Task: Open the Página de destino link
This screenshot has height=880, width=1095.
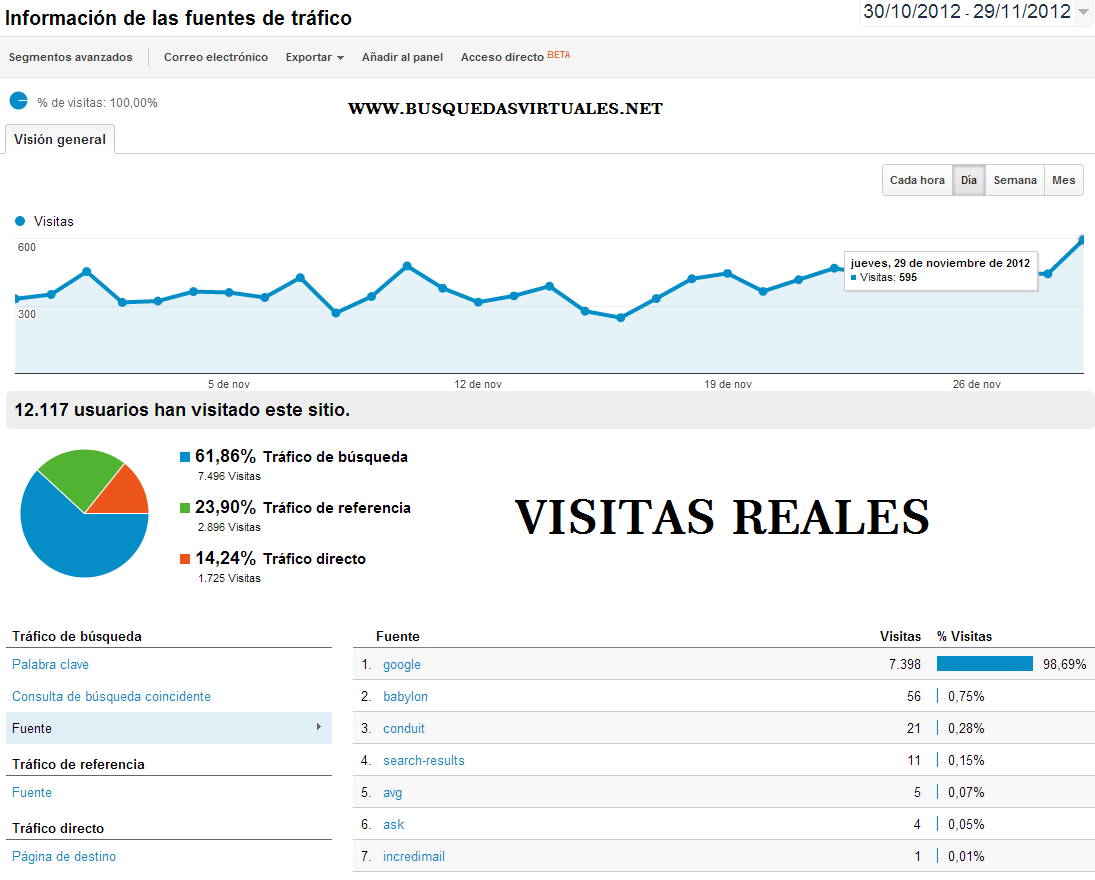Action: pyautogui.click(x=64, y=856)
